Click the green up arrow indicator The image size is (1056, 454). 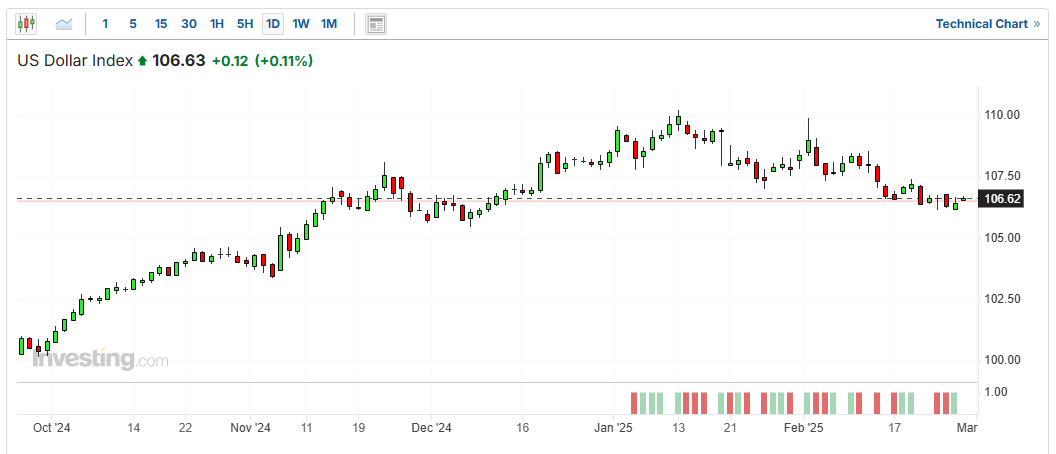[142, 61]
